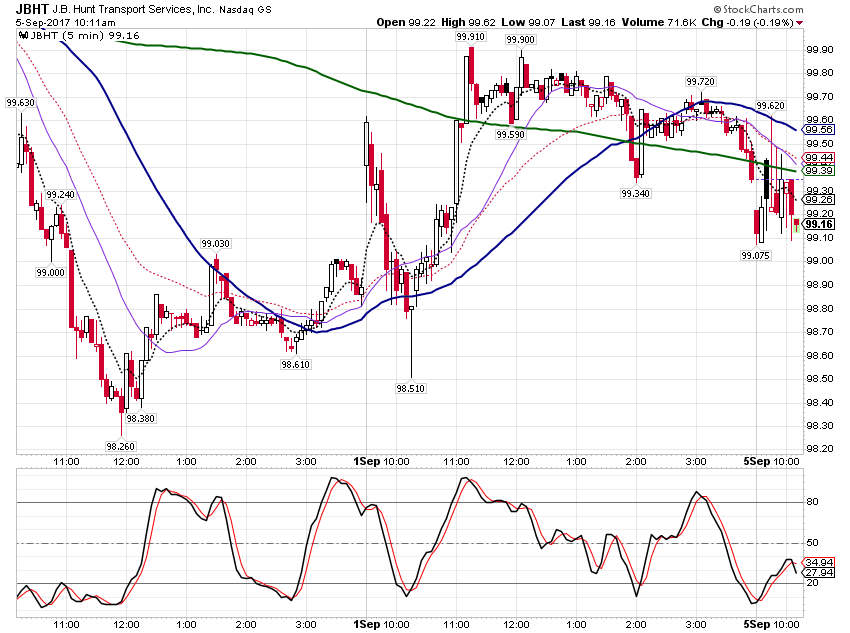The image size is (850, 633).
Task: Click the blue 99.56 moving average tag
Action: click(819, 130)
